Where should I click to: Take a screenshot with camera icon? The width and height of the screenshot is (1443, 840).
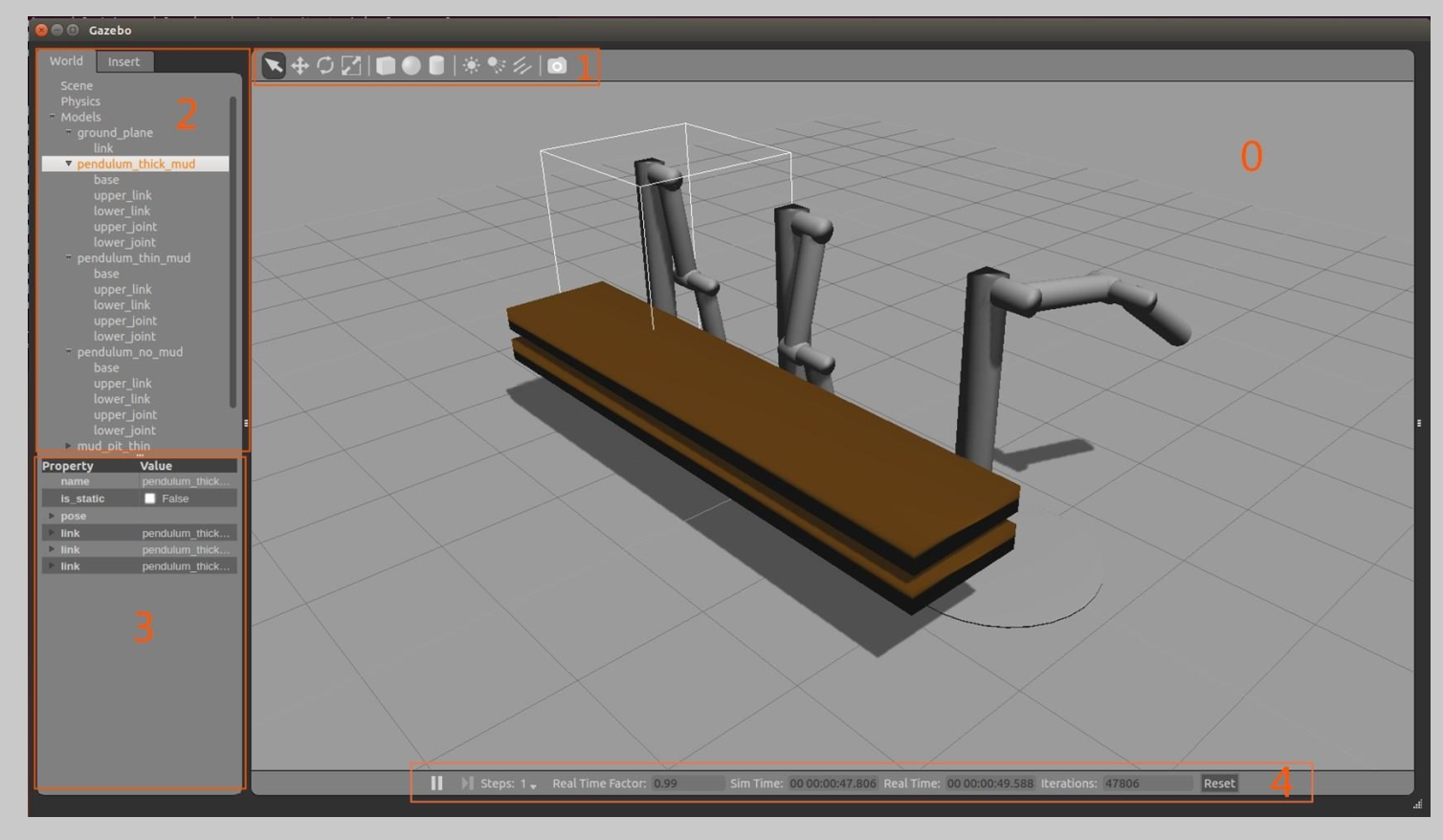click(557, 65)
